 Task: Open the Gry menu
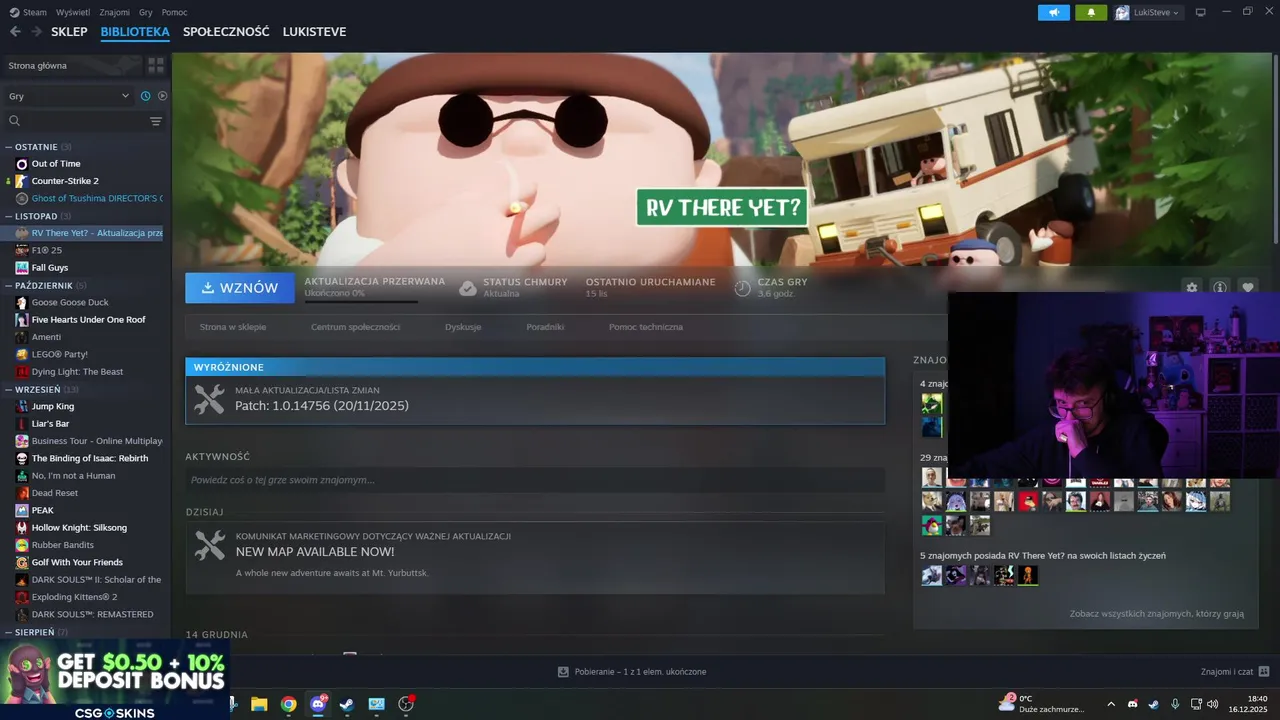pyautogui.click(x=146, y=12)
